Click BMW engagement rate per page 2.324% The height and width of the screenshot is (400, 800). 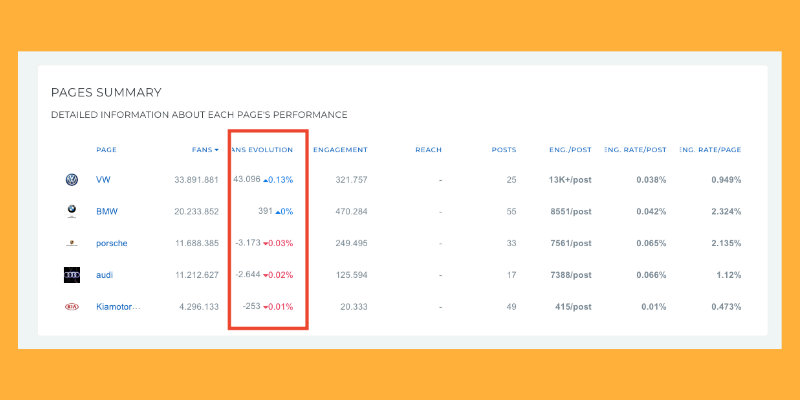(727, 211)
